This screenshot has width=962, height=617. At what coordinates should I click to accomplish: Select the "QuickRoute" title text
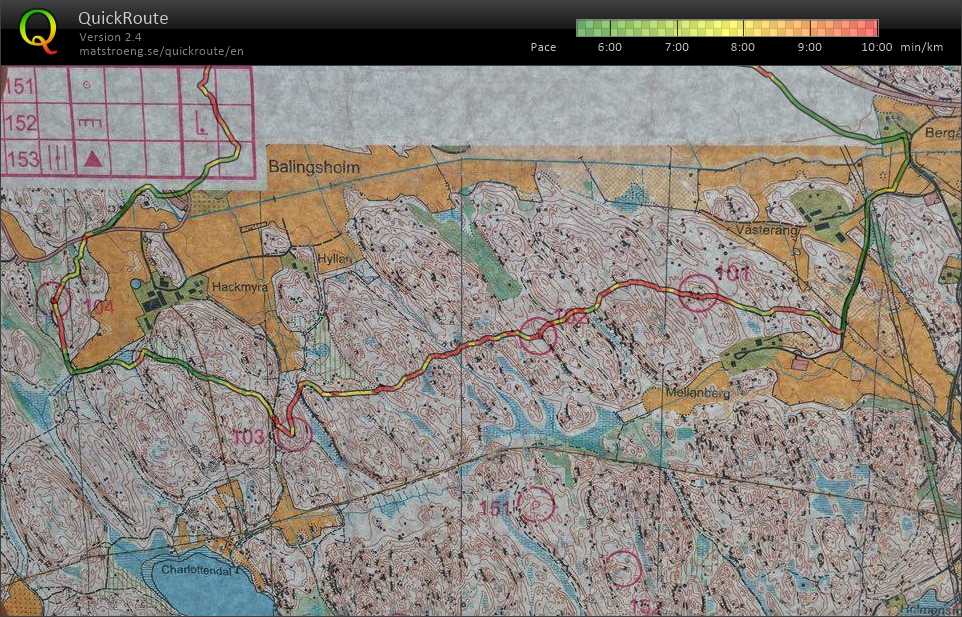click(x=123, y=18)
